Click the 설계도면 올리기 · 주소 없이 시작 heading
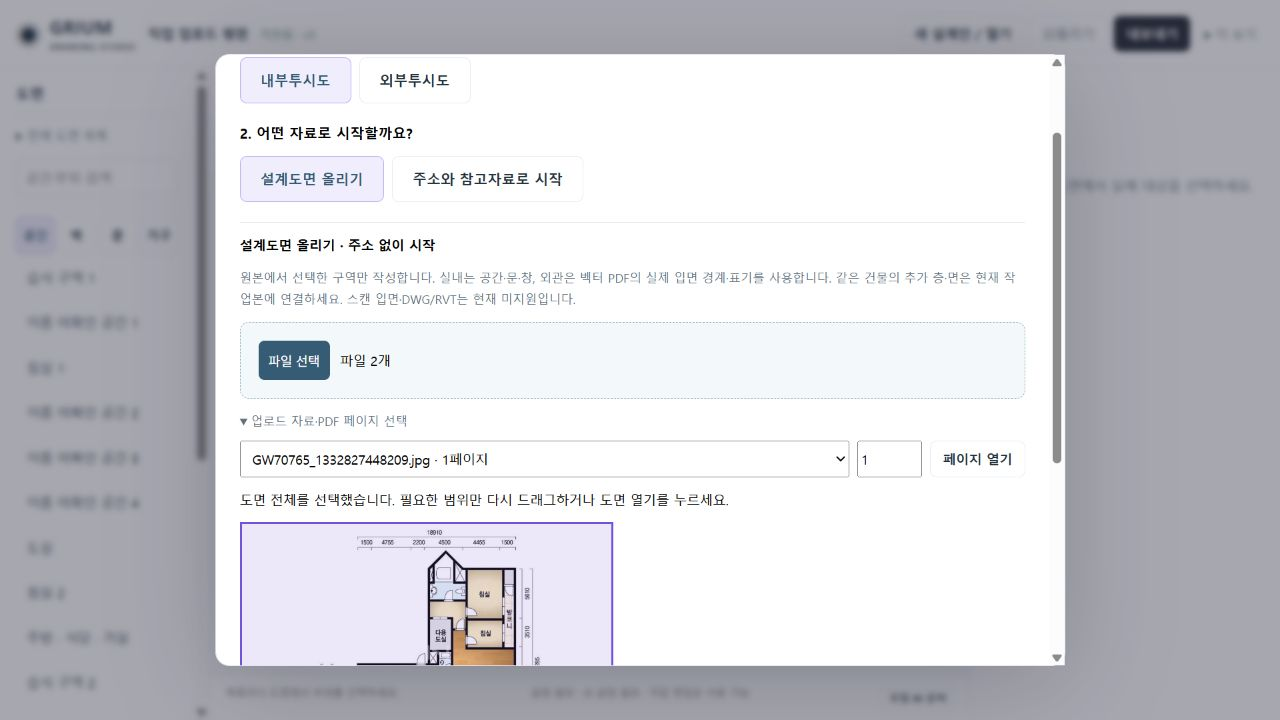Screen dimensions: 1280x720 click(x=337, y=245)
